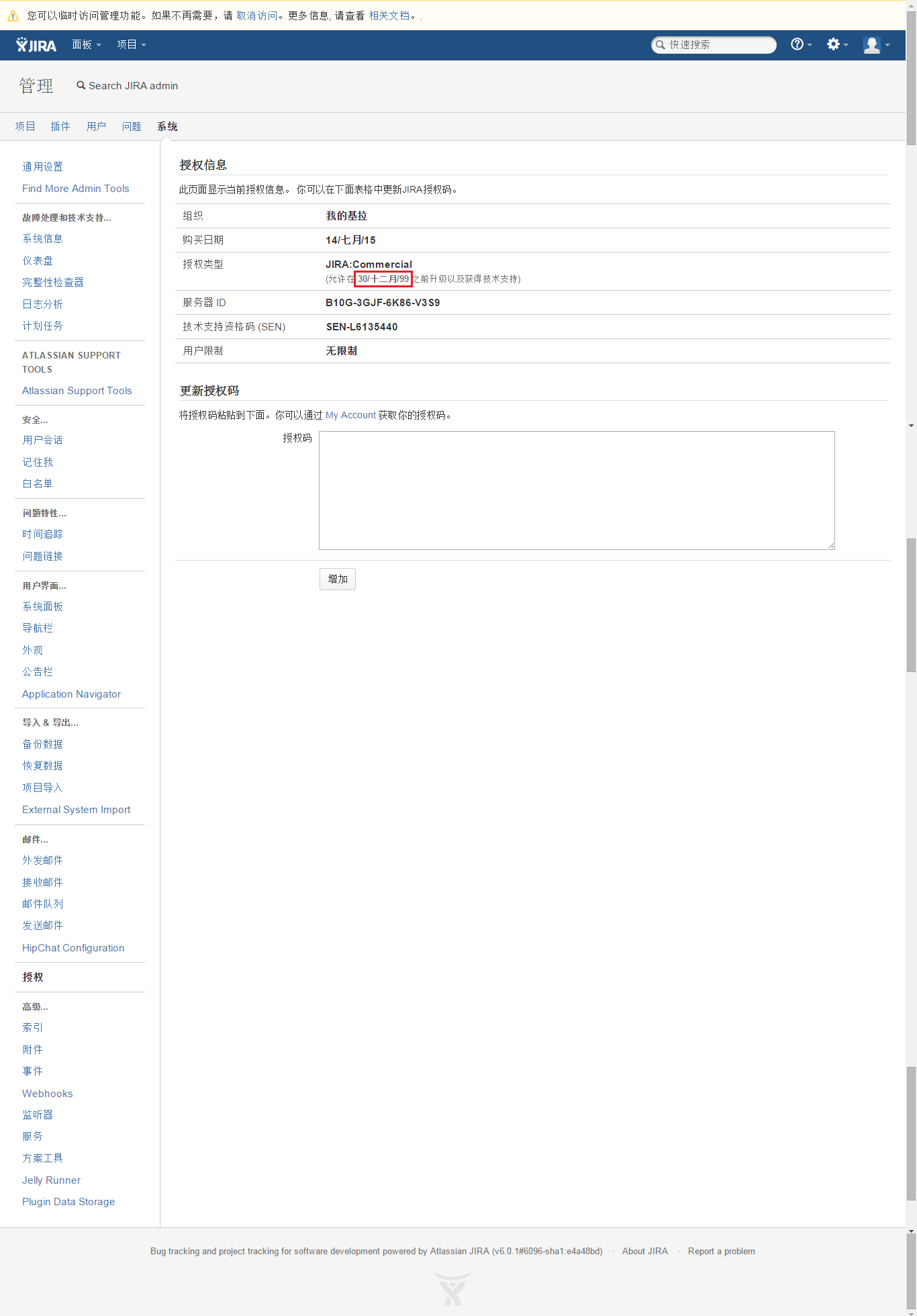
Task: Open 项目导入 sidebar link
Action: tap(42, 788)
